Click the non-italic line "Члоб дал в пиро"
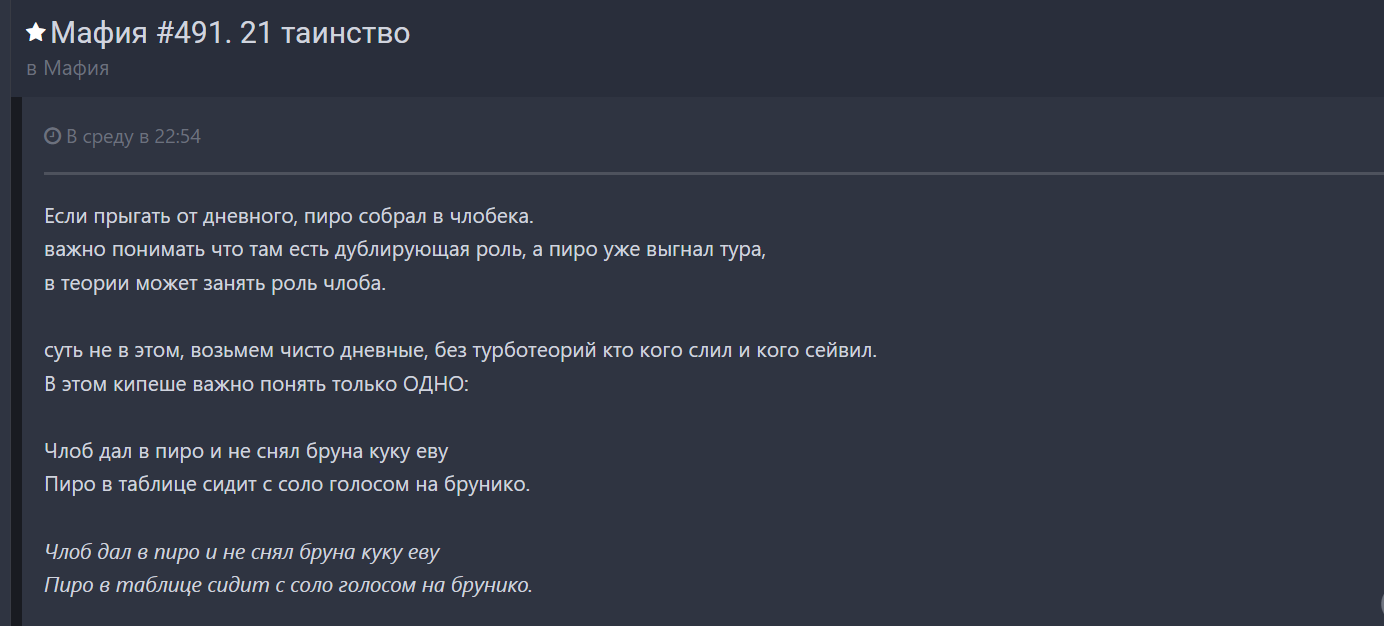1384x626 pixels. [246, 451]
